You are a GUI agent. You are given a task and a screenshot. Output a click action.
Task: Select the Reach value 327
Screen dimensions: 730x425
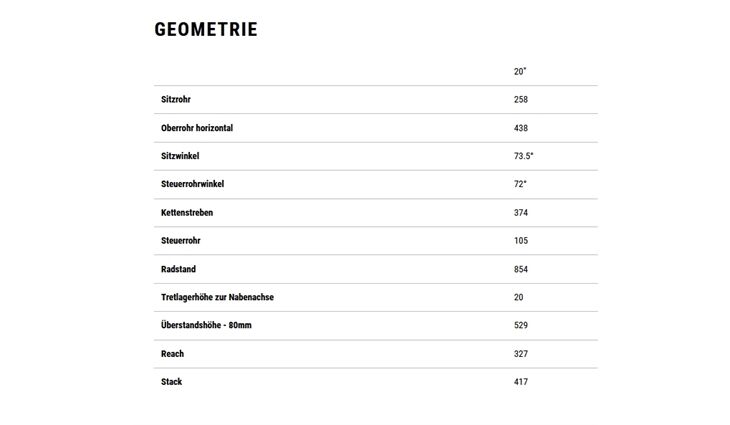click(521, 354)
